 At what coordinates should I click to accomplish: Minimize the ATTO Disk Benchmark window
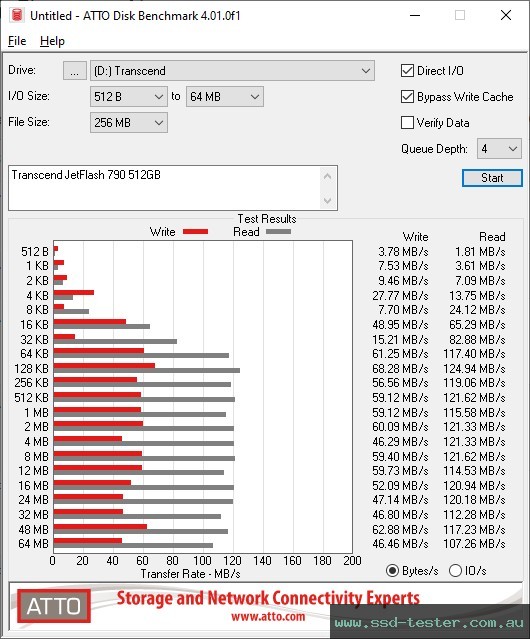click(x=415, y=15)
